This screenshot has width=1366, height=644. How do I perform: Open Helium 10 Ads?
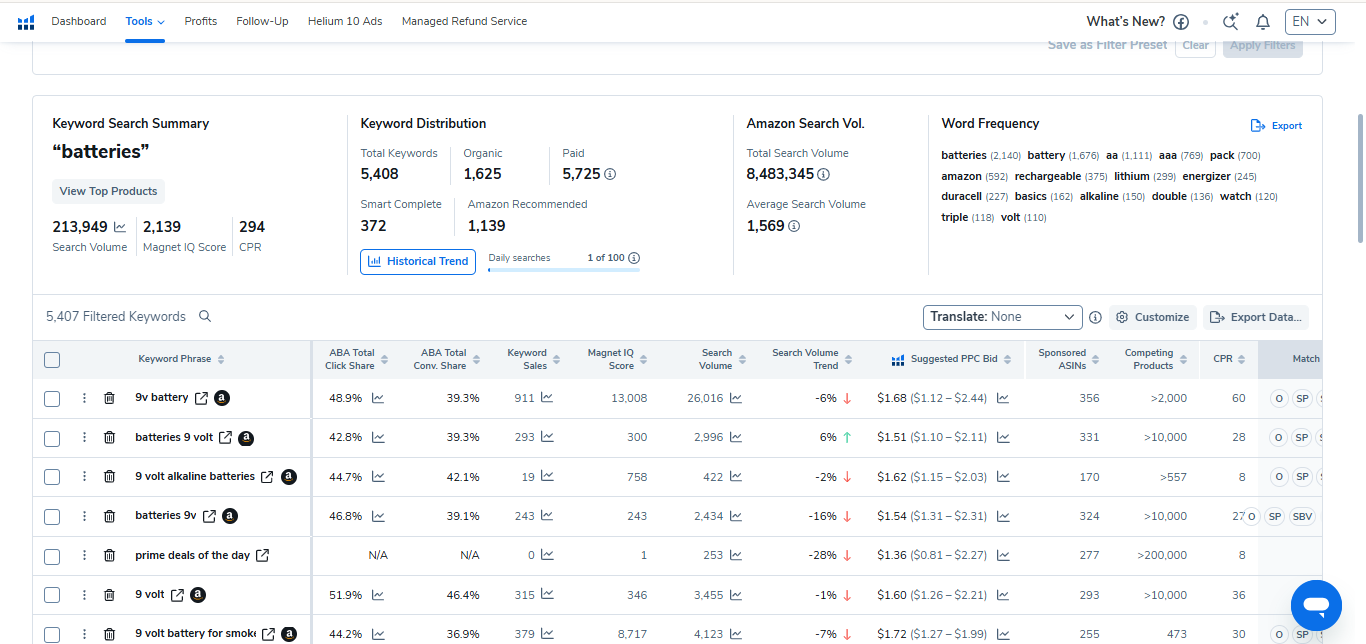(345, 21)
